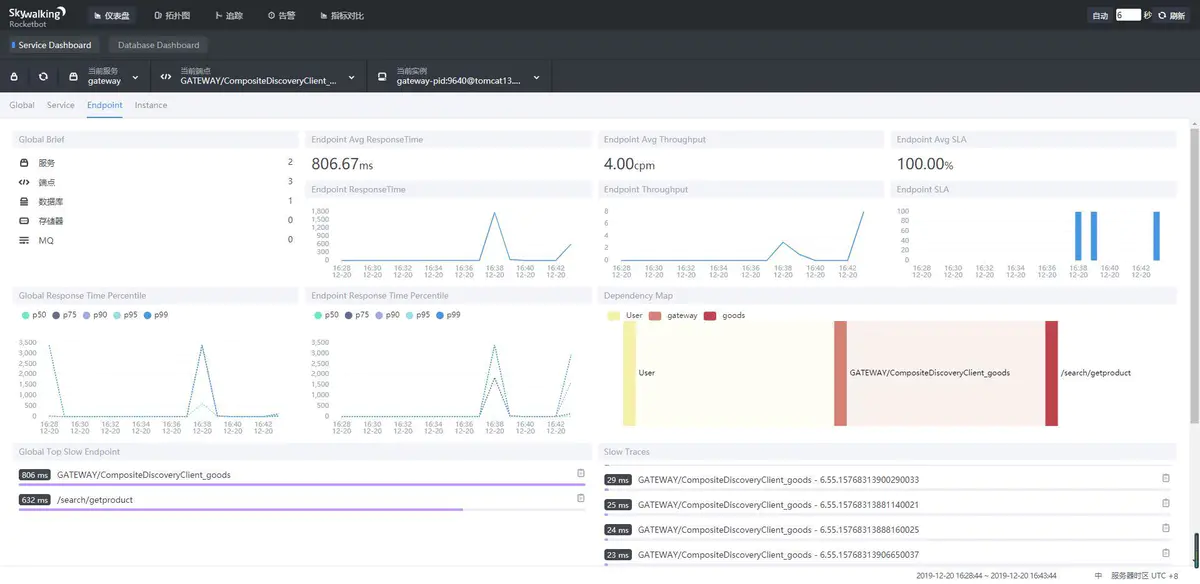The image size is (1200, 584).
Task: Toggle p99 series in Endpoint Response Time Percentile
Action: (446, 314)
